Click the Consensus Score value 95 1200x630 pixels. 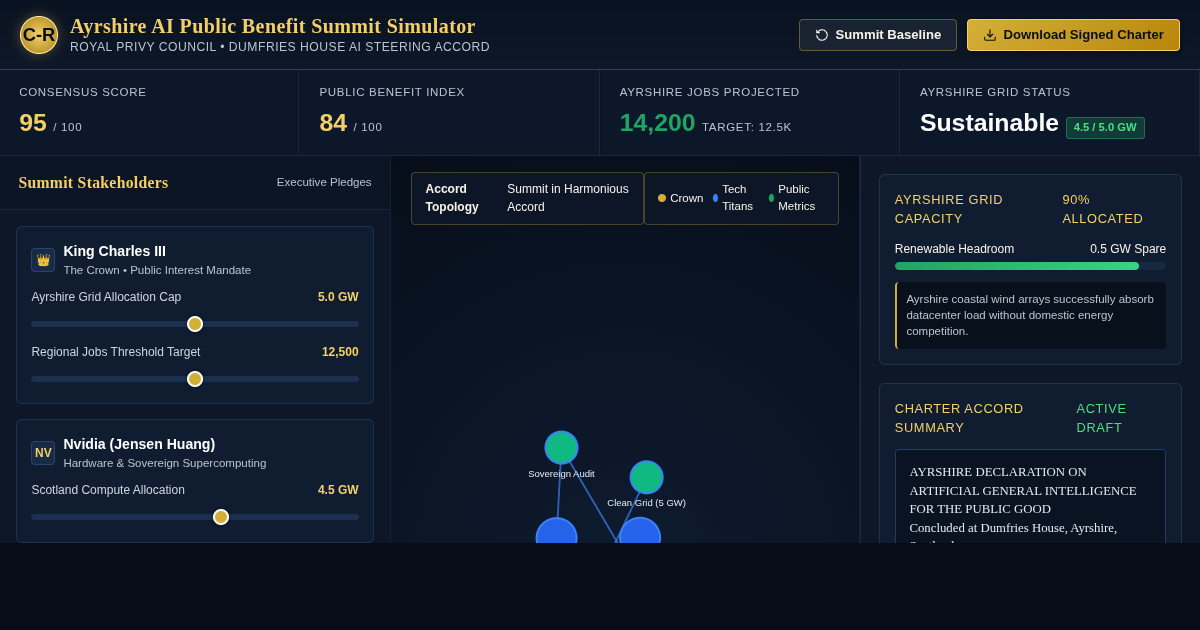point(33,123)
